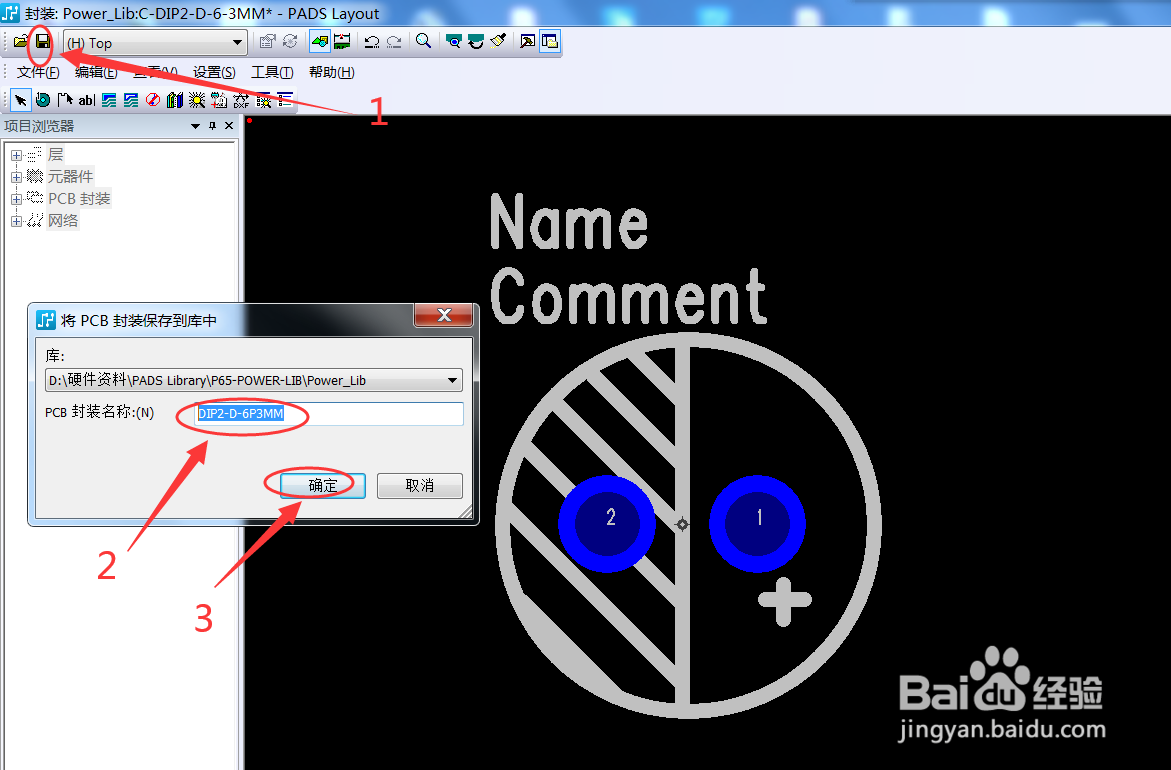Select the PCB 封装 tree item
The height and width of the screenshot is (770, 1171).
79,199
